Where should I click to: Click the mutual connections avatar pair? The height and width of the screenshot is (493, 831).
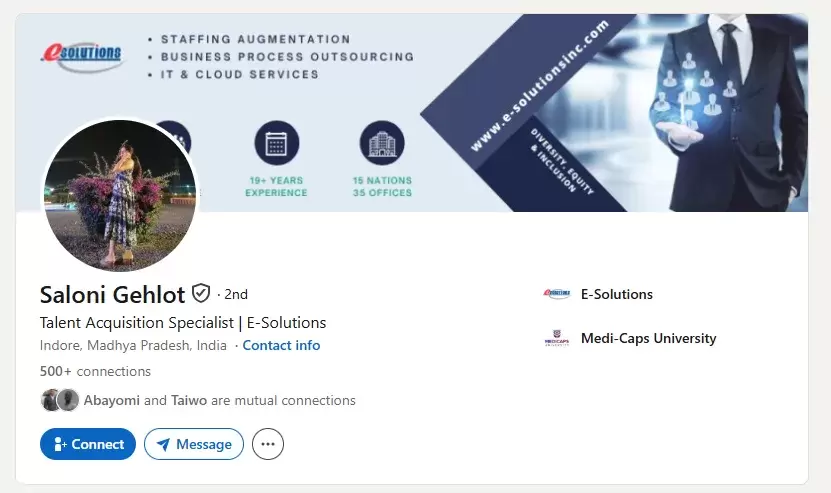tap(59, 400)
